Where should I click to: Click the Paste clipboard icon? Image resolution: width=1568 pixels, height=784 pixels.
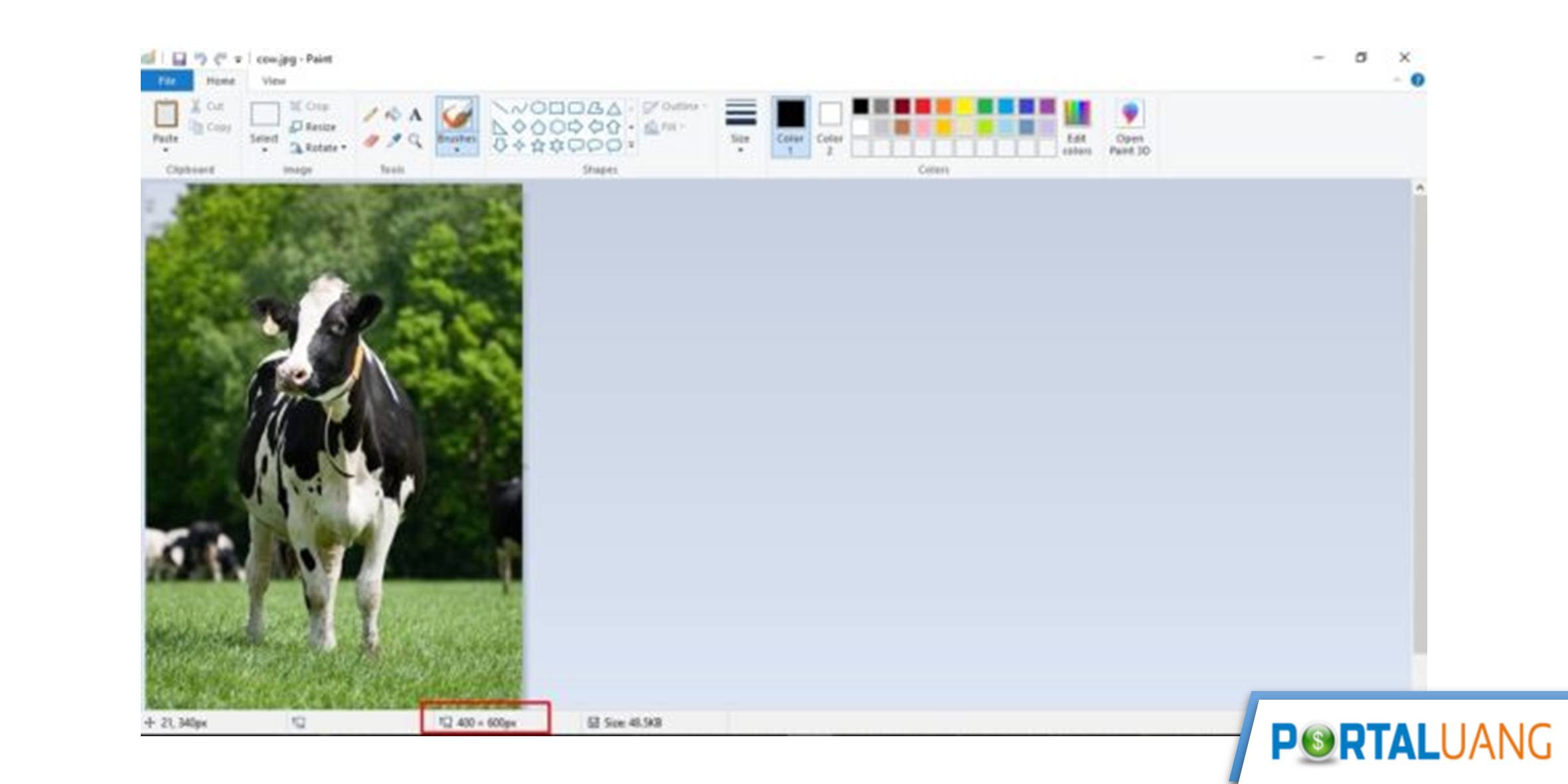165,114
